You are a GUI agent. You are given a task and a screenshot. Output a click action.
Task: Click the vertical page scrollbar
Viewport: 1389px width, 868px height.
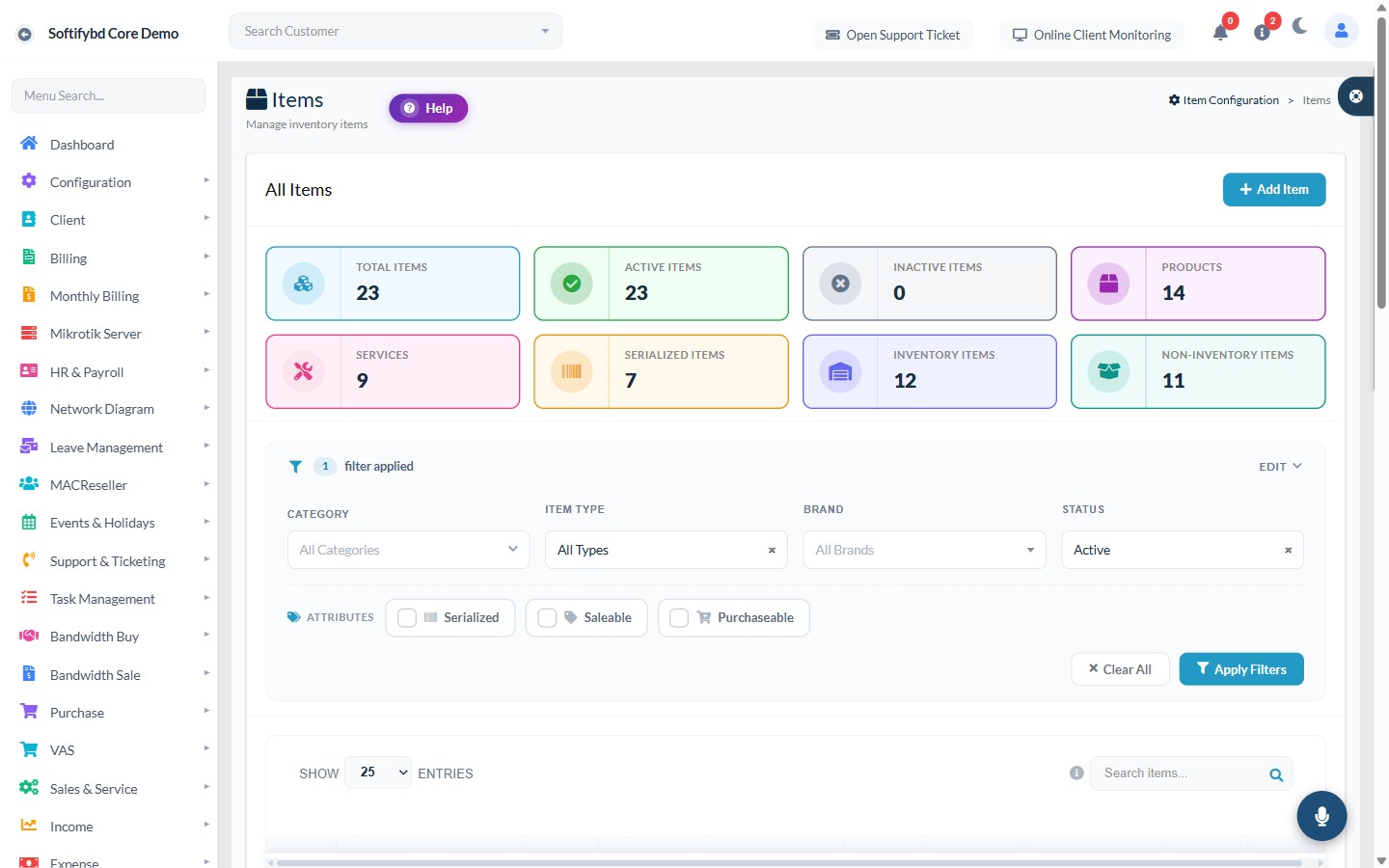click(x=1381, y=164)
